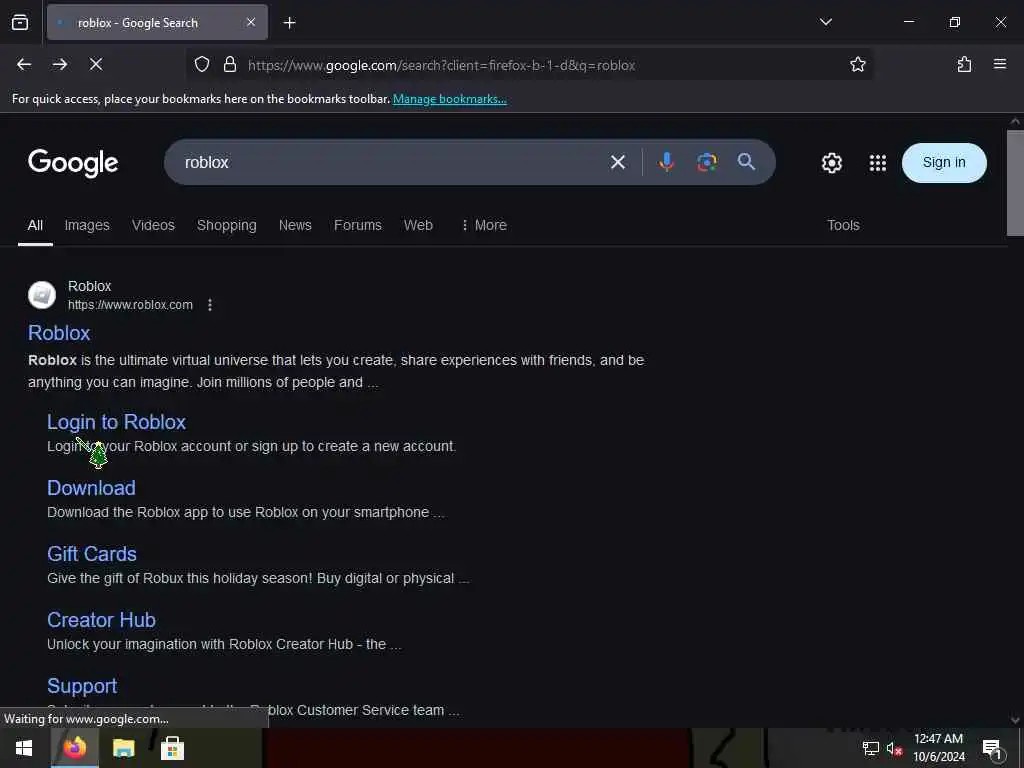
Task: Open the Creator Hub sitelink
Action: [101, 620]
